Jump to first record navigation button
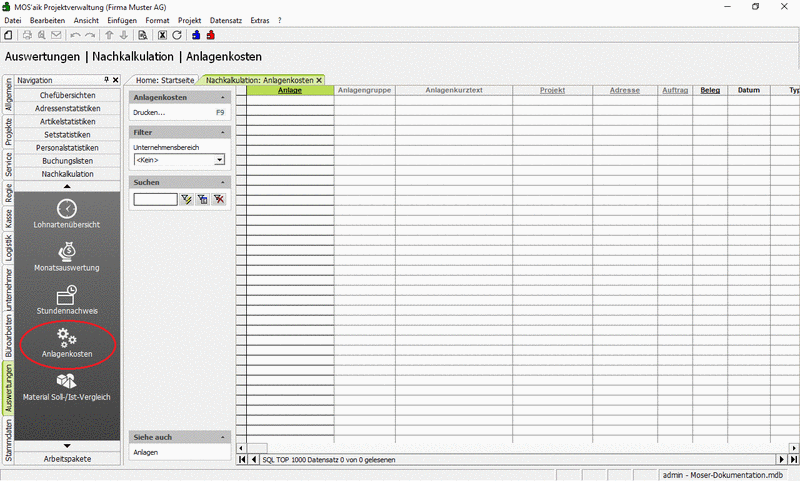This screenshot has height=481, width=800. 242,460
